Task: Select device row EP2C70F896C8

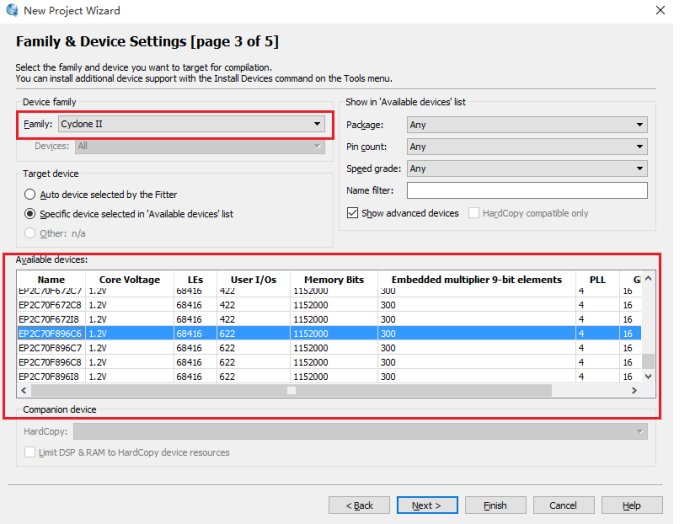Action: point(329,363)
